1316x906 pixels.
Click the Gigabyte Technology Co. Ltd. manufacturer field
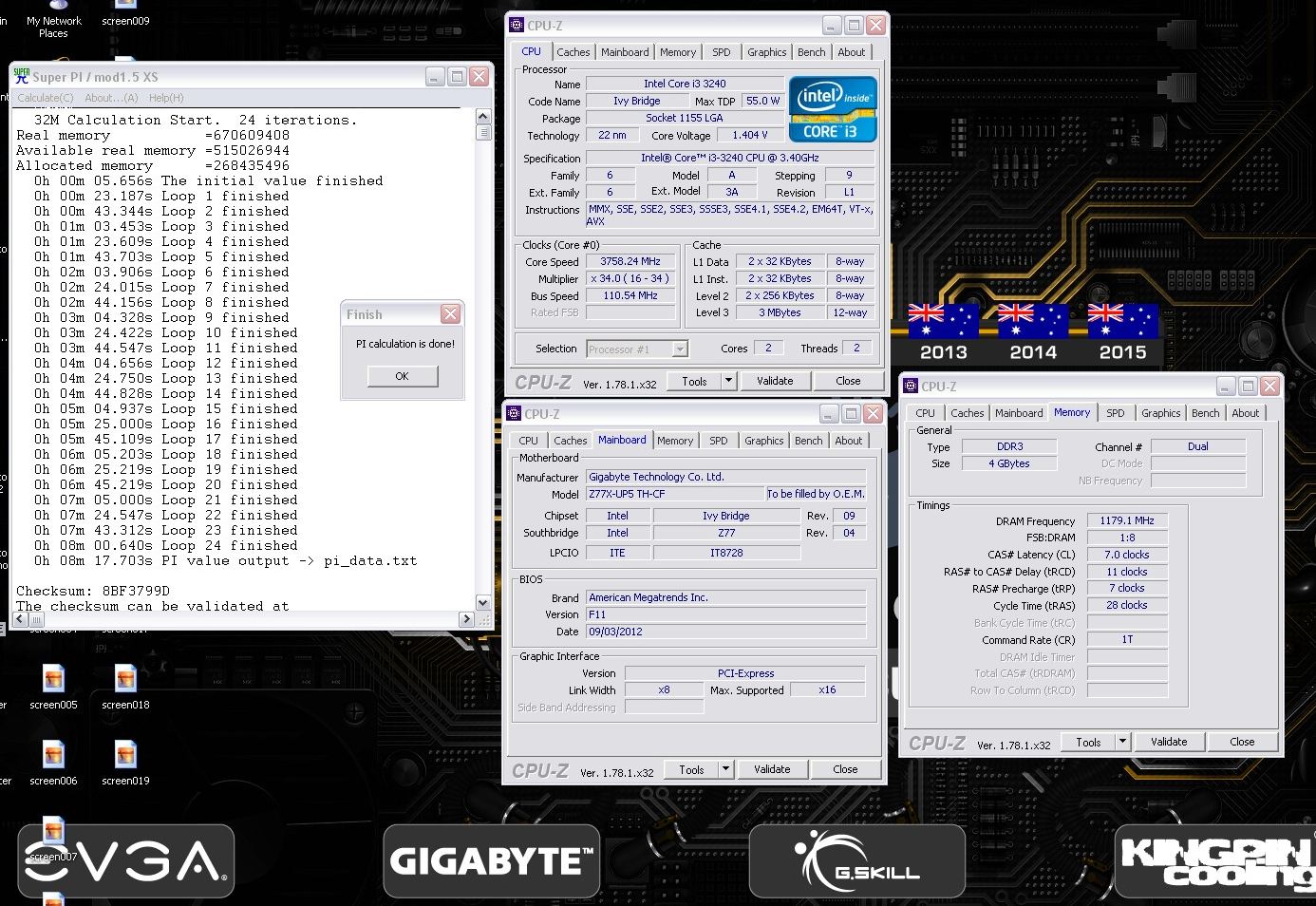point(726,477)
